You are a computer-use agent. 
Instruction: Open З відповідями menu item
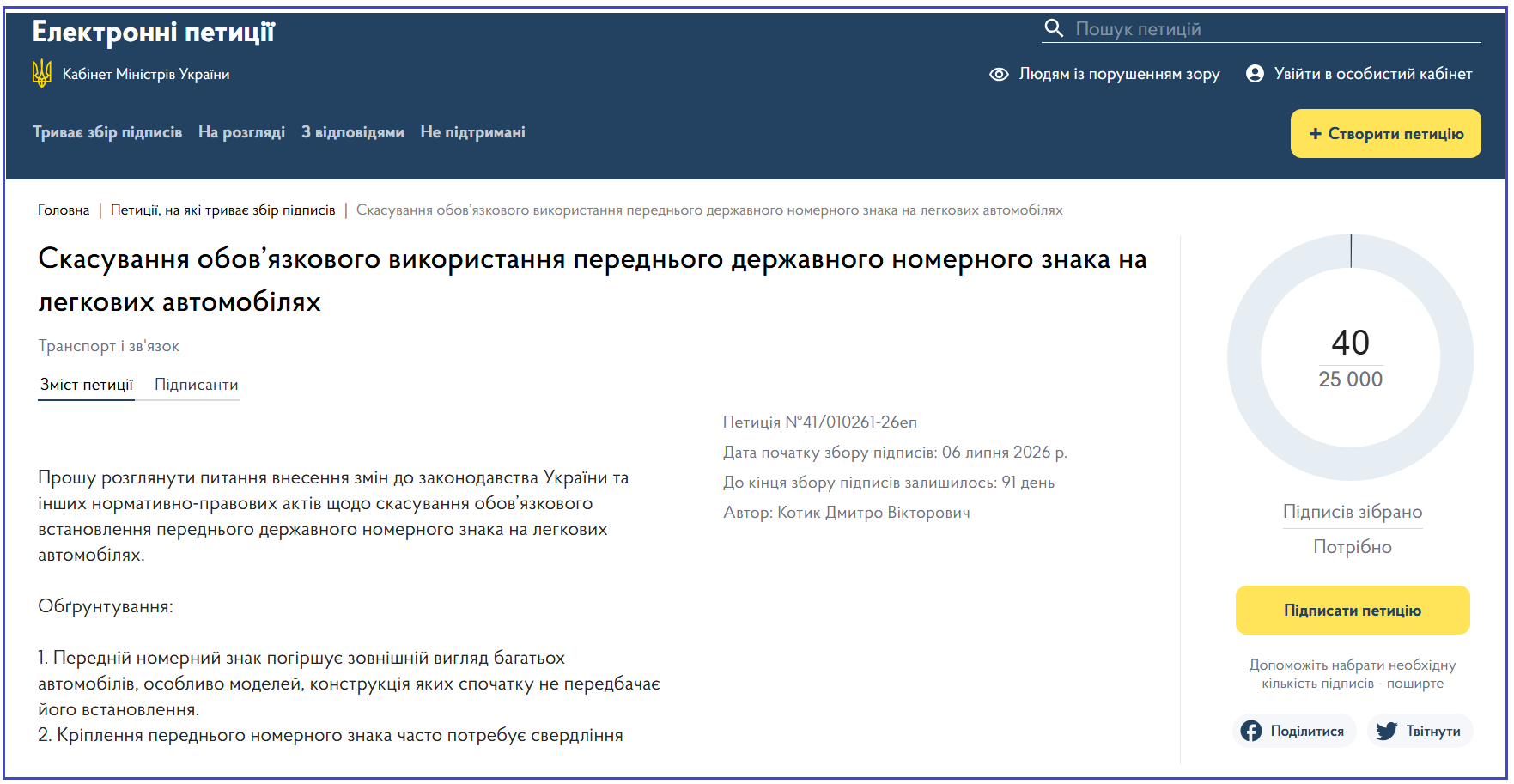point(352,132)
